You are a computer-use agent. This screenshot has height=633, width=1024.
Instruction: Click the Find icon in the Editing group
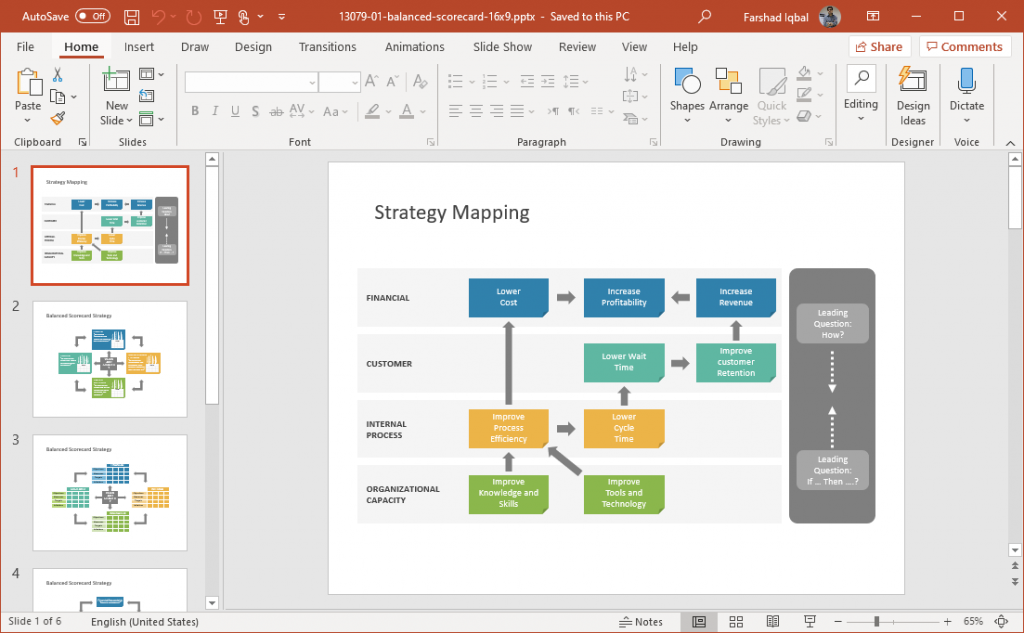pos(860,80)
